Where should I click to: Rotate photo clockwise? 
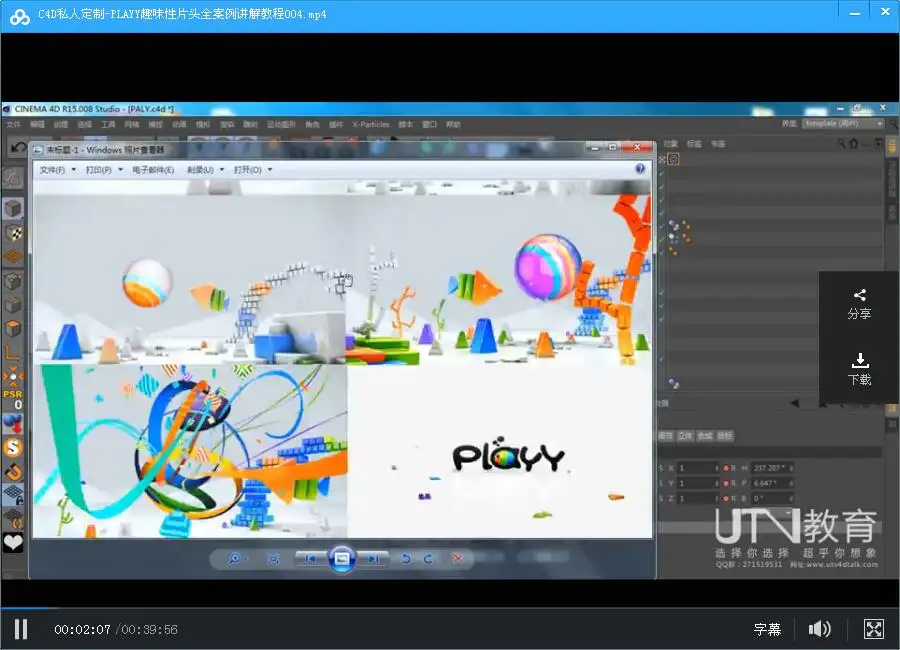(x=428, y=559)
